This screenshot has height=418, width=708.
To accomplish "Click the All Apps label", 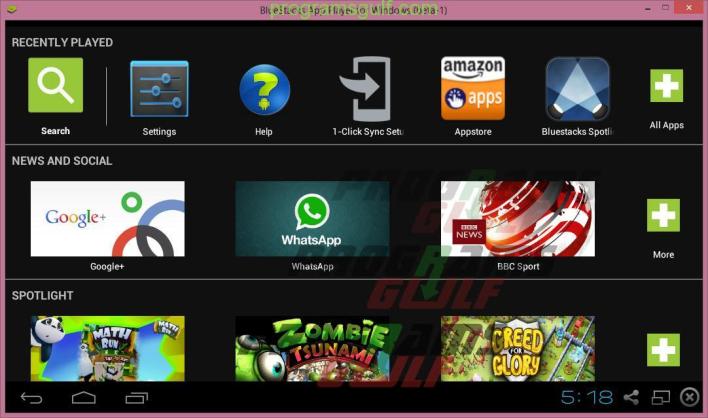I will pyautogui.click(x=666, y=125).
